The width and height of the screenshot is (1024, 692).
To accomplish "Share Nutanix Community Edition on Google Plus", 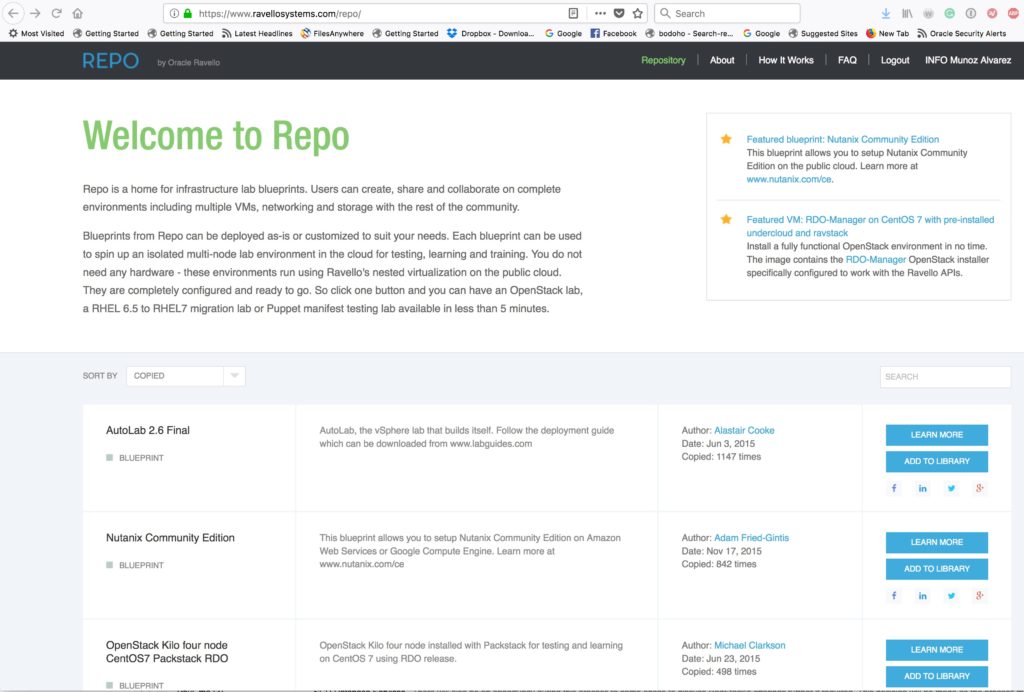I will 980,595.
